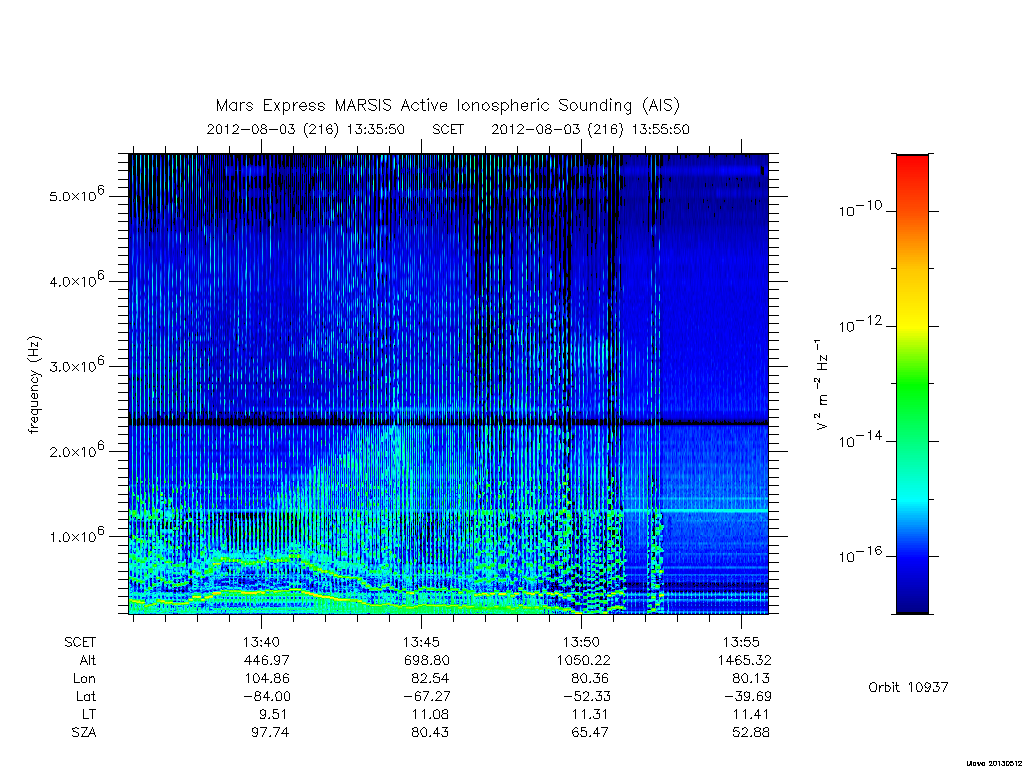Click the time tick label '13:55'
Screen dimensions: 1024x768
741,643
